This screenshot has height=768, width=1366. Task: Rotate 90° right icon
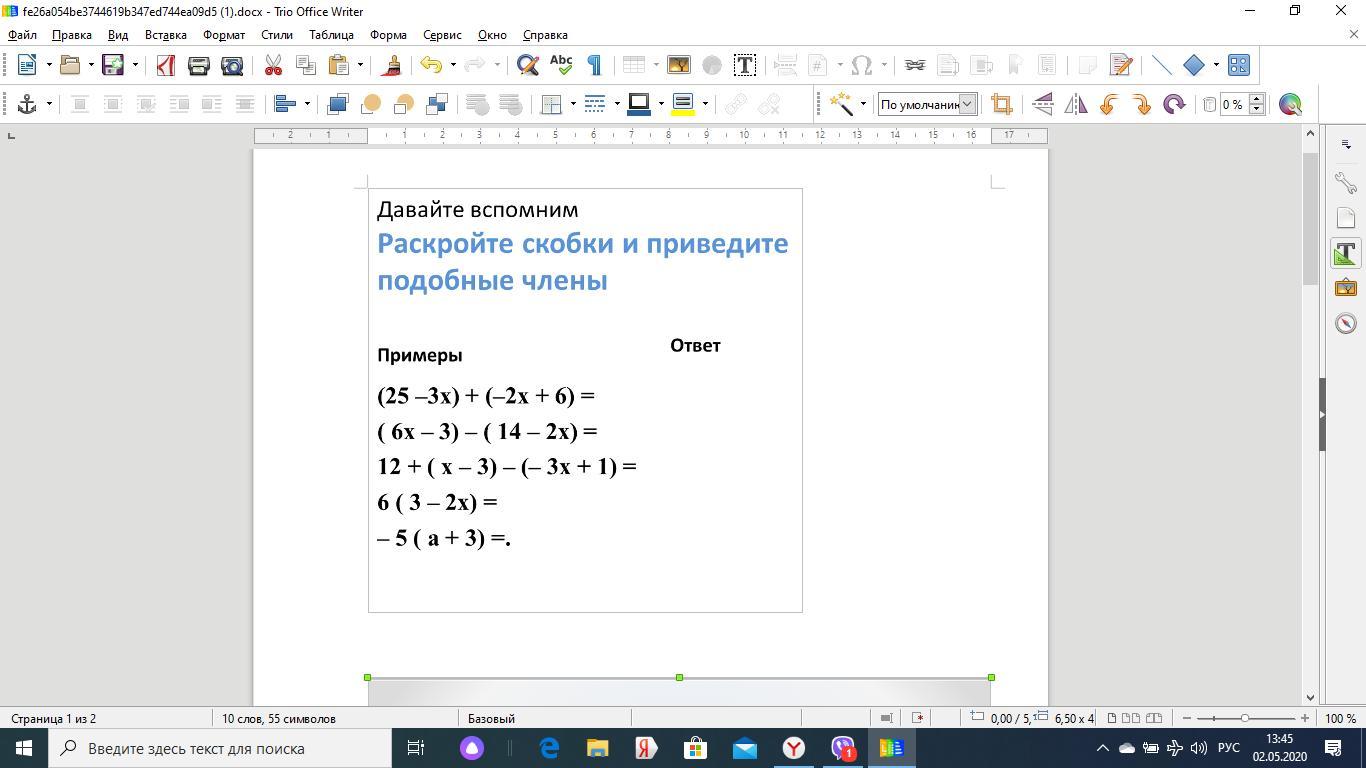[x=1141, y=104]
